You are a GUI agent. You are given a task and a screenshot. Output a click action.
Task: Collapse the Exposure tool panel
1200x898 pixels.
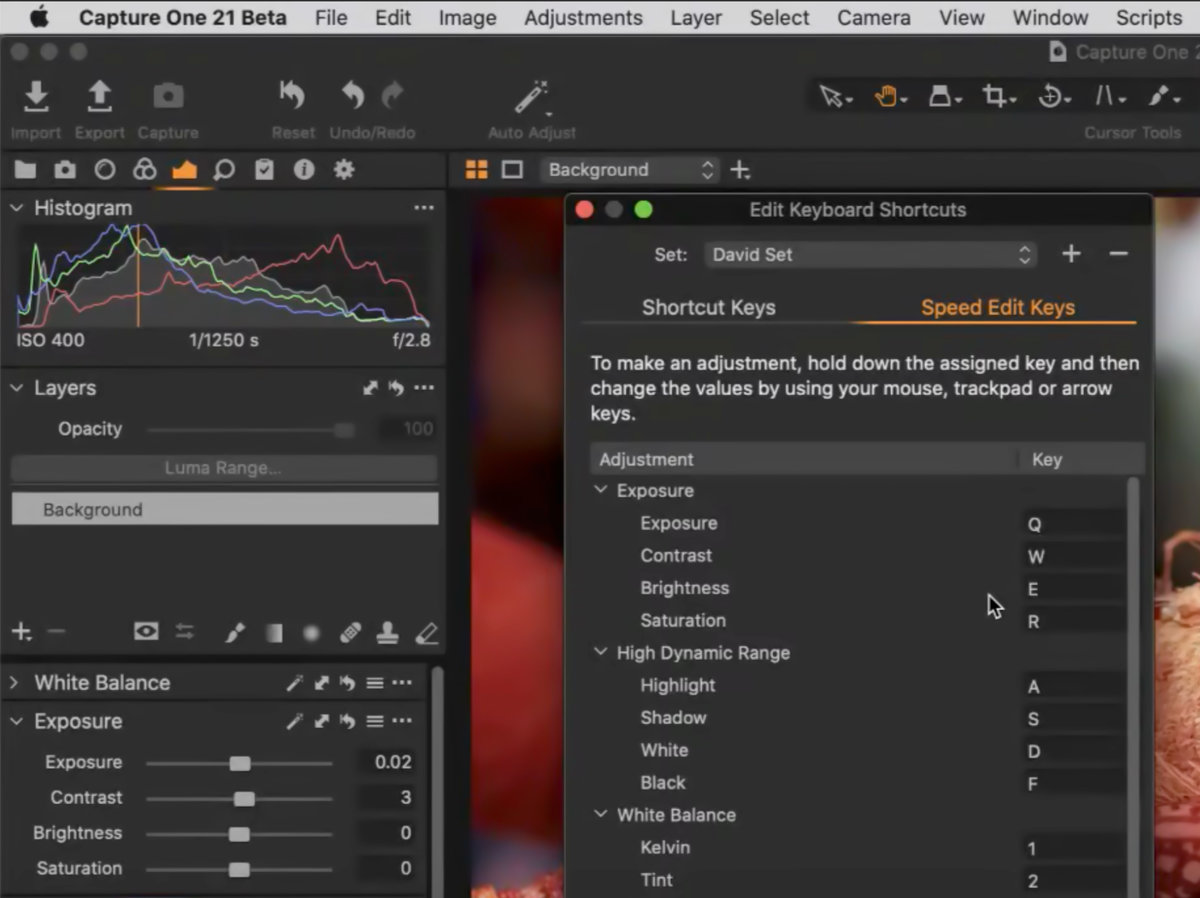pos(16,721)
